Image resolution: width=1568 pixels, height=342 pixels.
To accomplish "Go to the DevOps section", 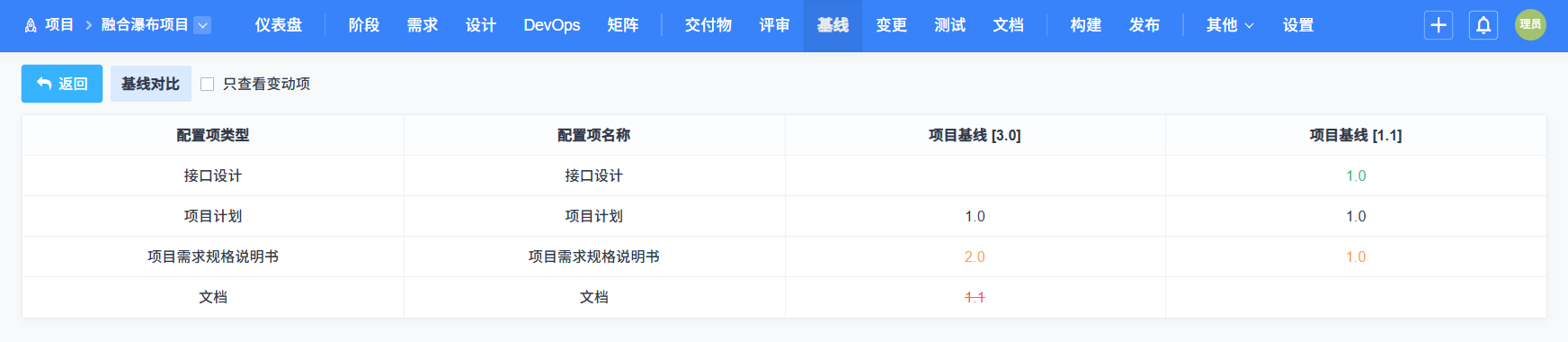I will click(552, 25).
